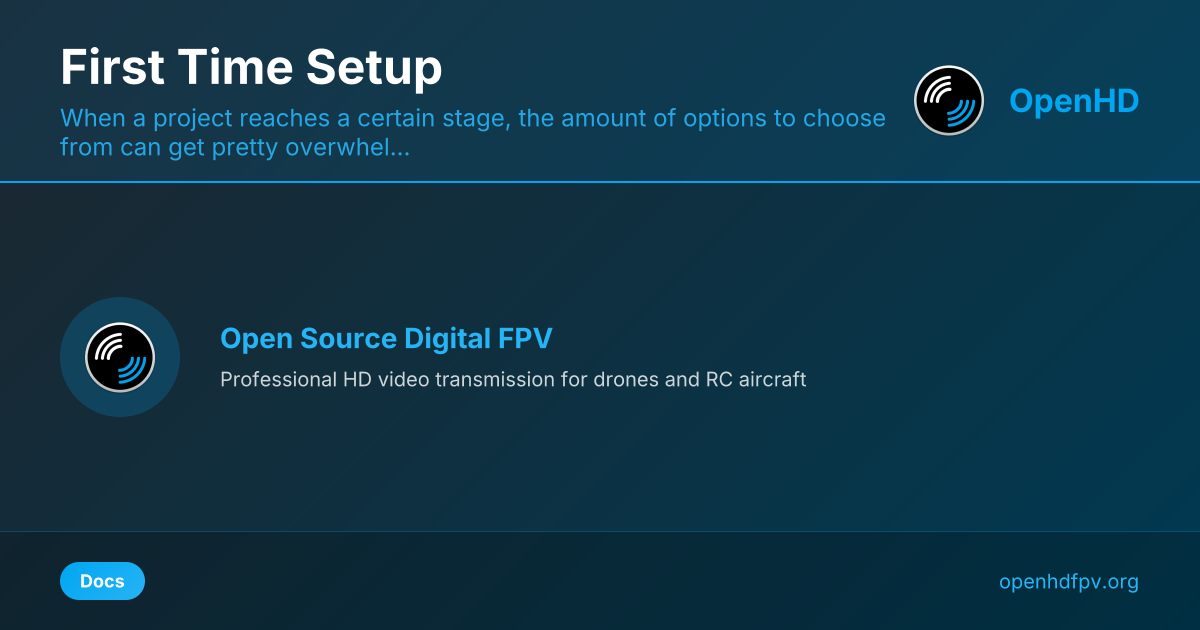
Task: Click the OpenHD logo in the header
Action: pos(949,100)
